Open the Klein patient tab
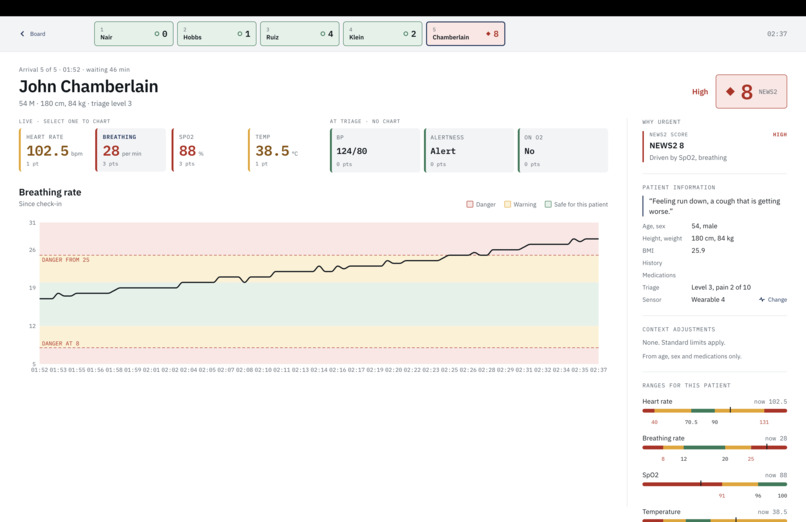The height and width of the screenshot is (522, 806). pos(382,34)
